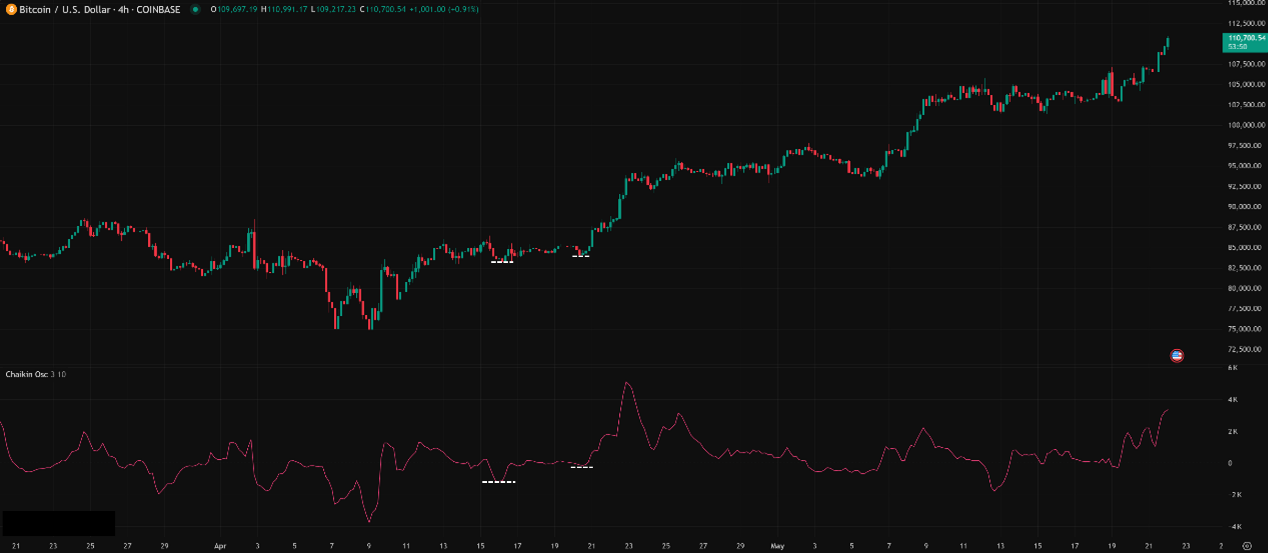Open the US flag economic event marker
The image size is (1268, 553).
1177,355
